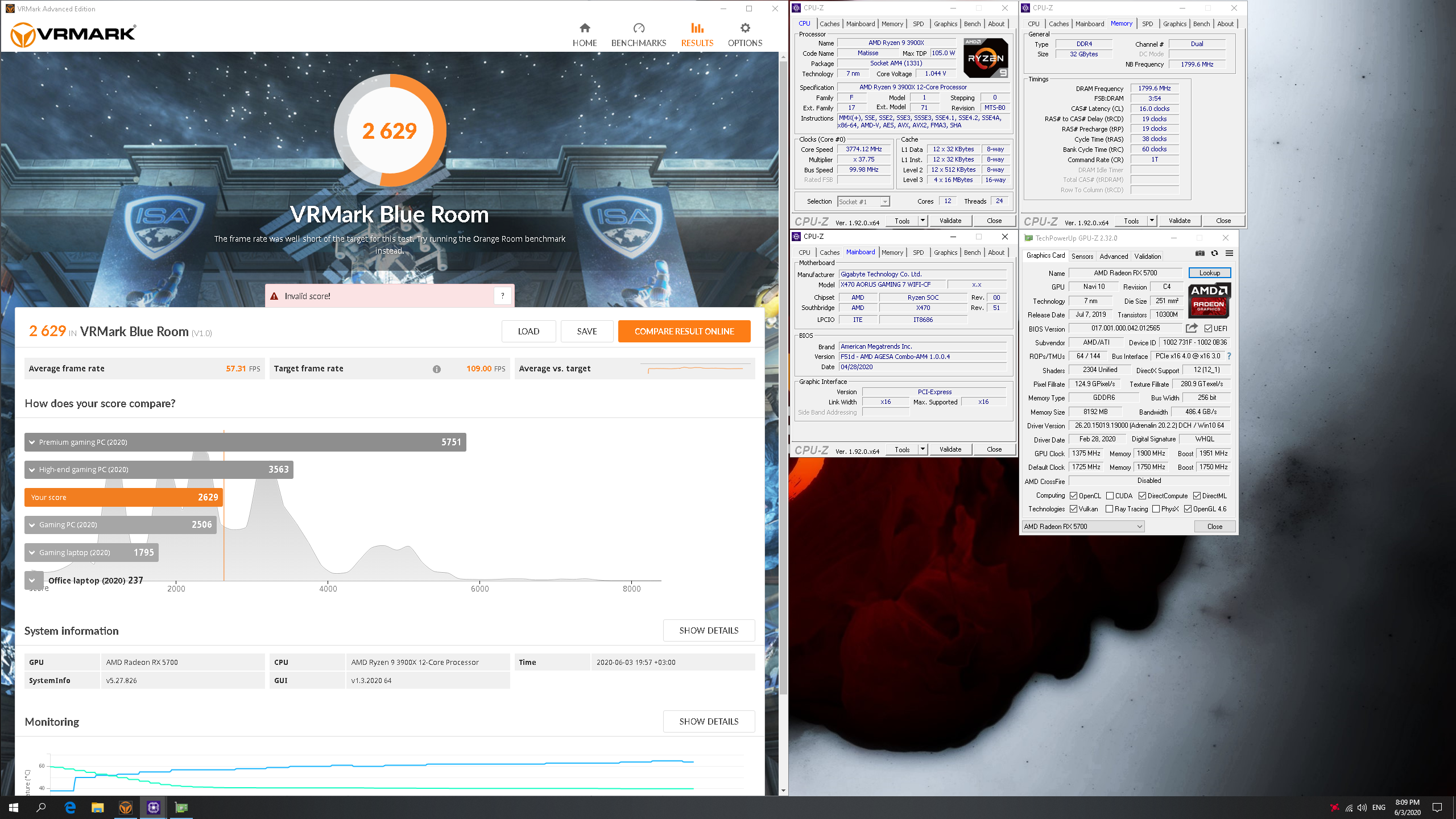Toggle Vulkan checkbox

[1073, 509]
